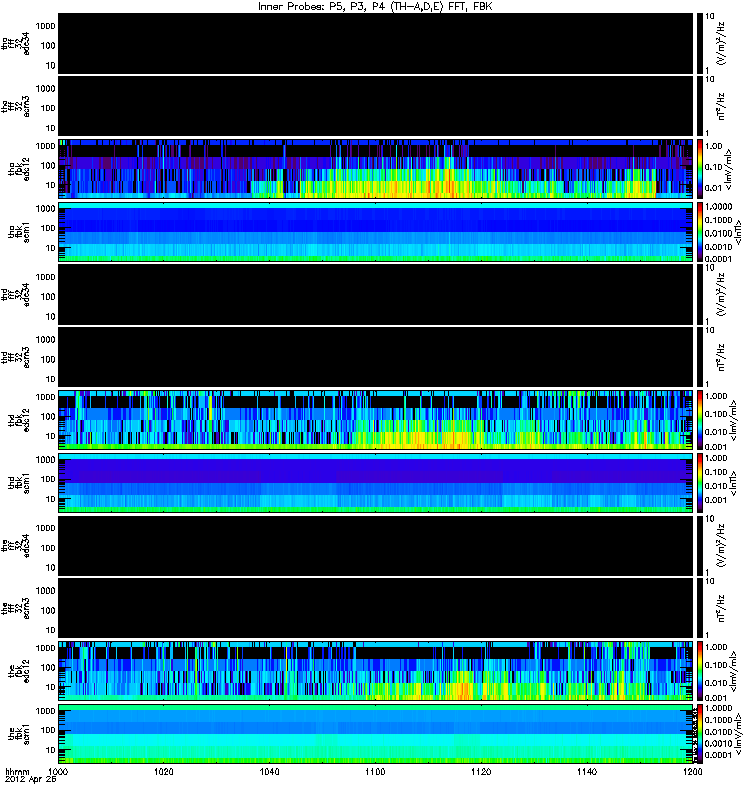
Task: Select the thd fbk edc12 spectrogram panel
Action: [x=376, y=420]
